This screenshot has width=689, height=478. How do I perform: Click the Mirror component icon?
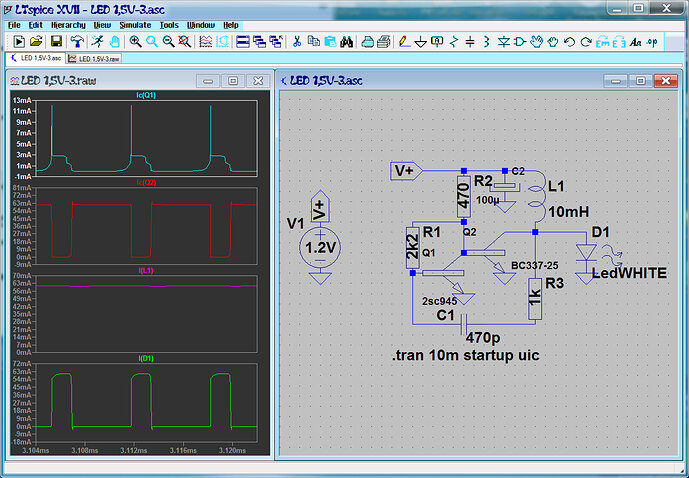(619, 42)
